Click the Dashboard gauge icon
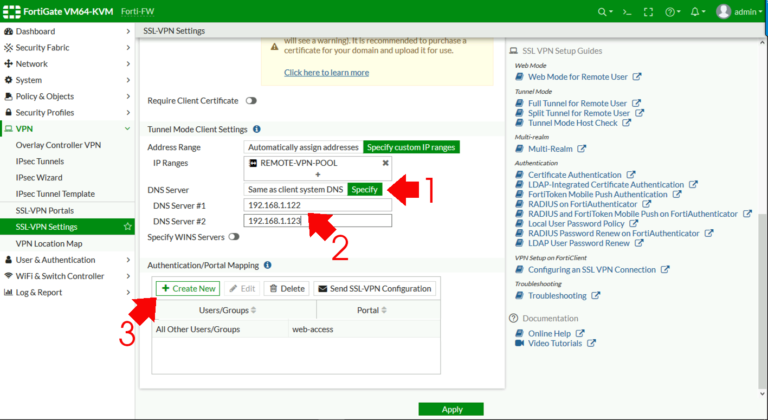Viewport: 768px width, 420px height. [x=8, y=31]
